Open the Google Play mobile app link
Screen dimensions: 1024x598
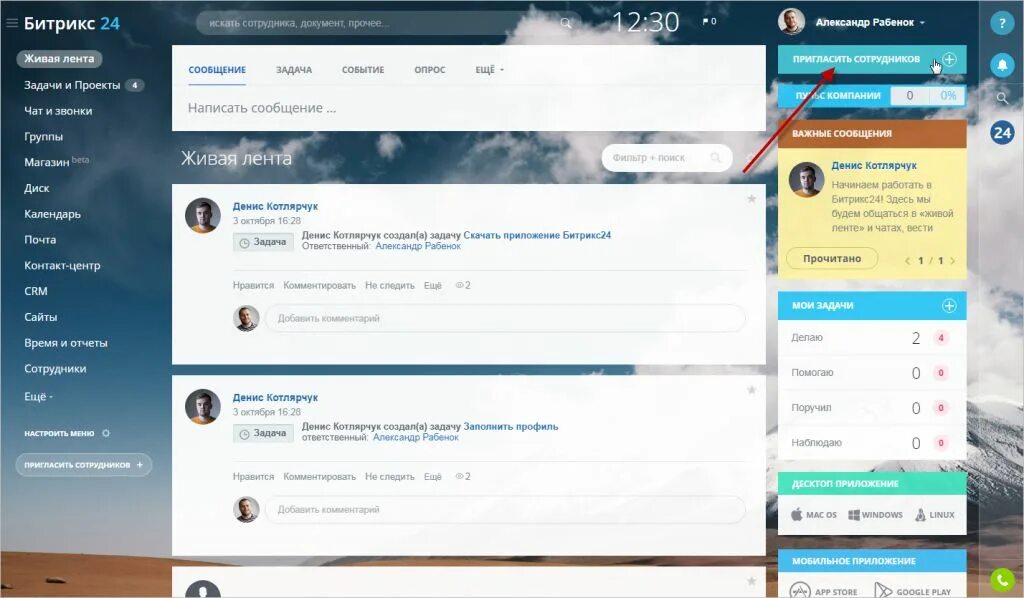[x=912, y=591]
